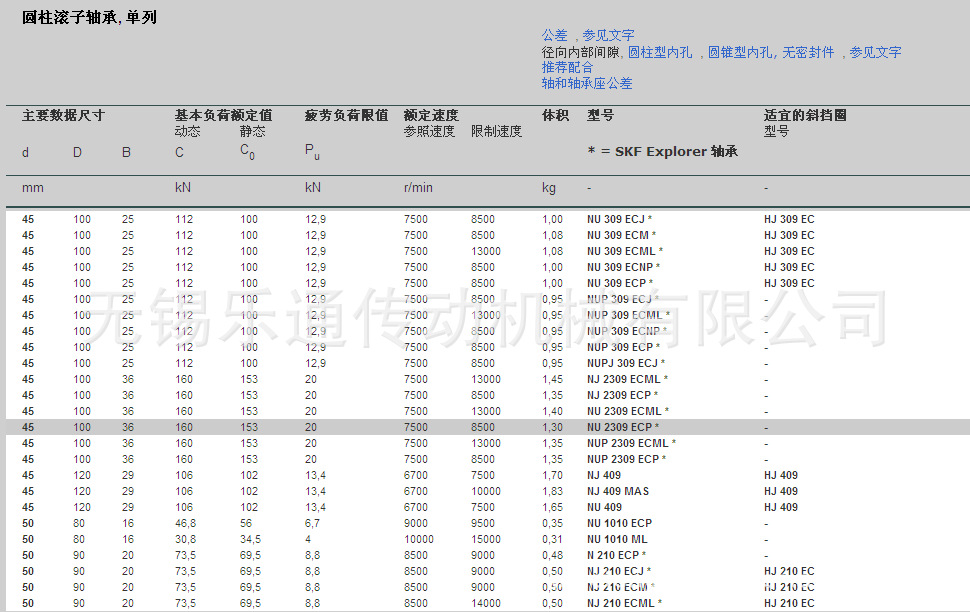
Task: Click the 静态 subheader
Action: coord(252,131)
